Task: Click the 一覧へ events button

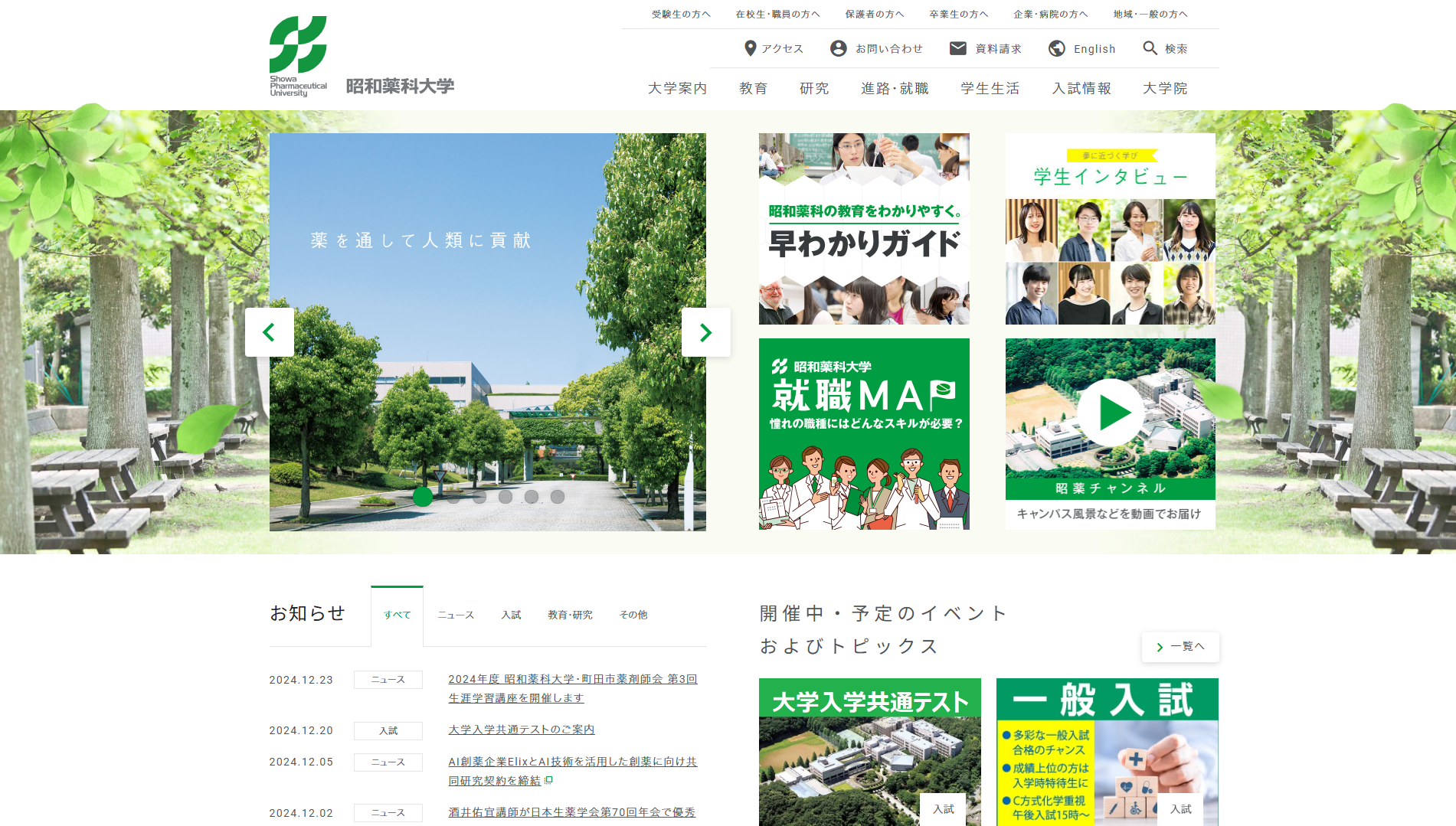Action: click(1180, 647)
